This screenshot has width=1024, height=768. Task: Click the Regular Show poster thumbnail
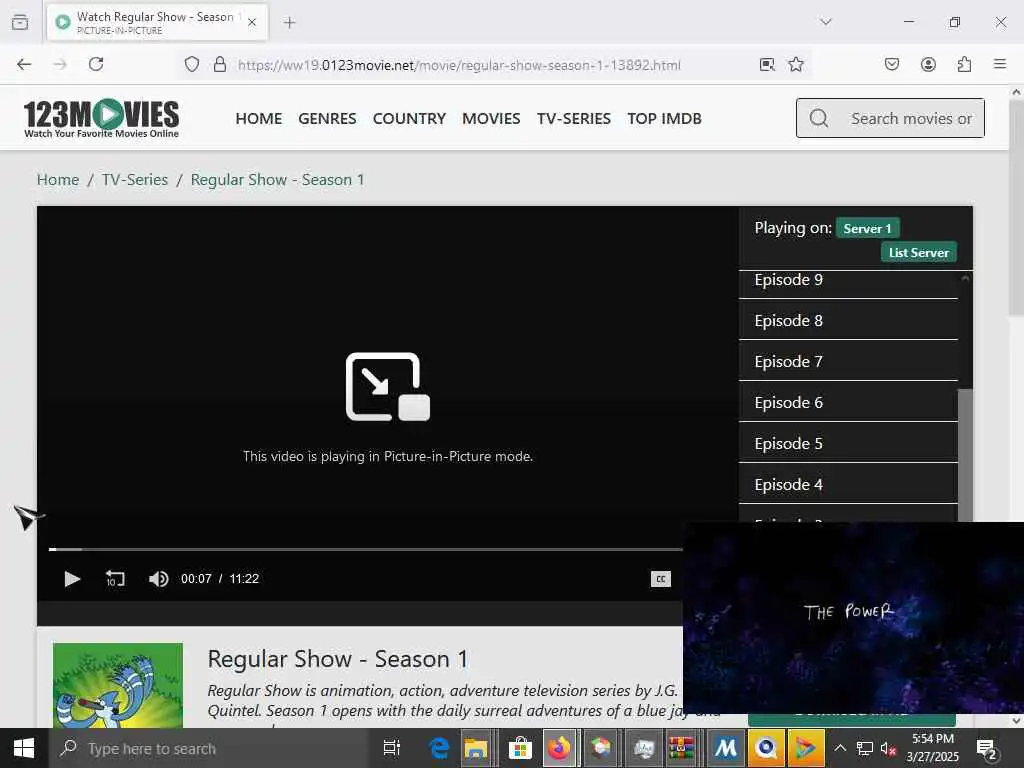[118, 685]
